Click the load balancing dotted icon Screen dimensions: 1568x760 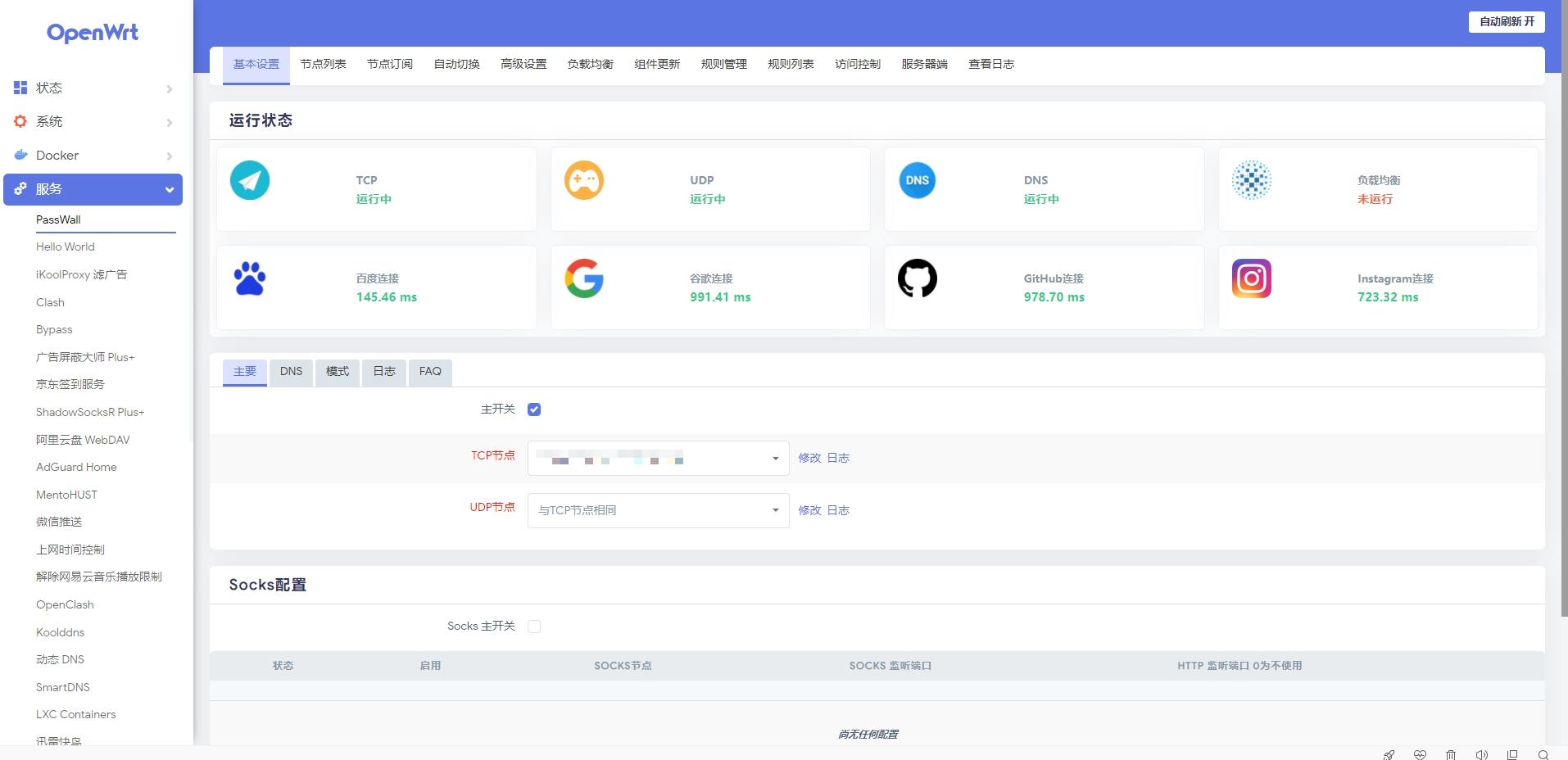point(1252,180)
